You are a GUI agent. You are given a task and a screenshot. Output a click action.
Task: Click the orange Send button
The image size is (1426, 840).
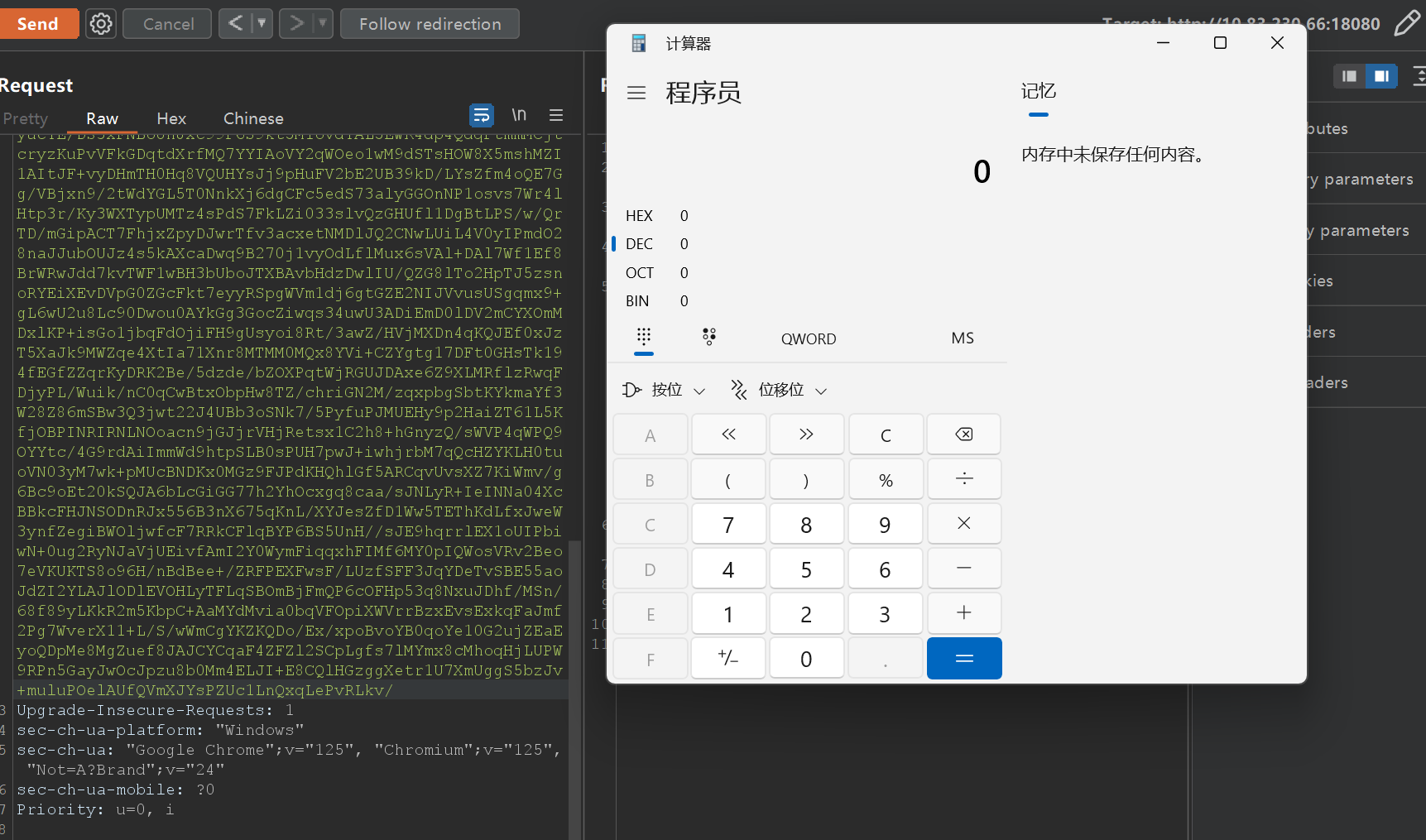pyautogui.click(x=38, y=24)
